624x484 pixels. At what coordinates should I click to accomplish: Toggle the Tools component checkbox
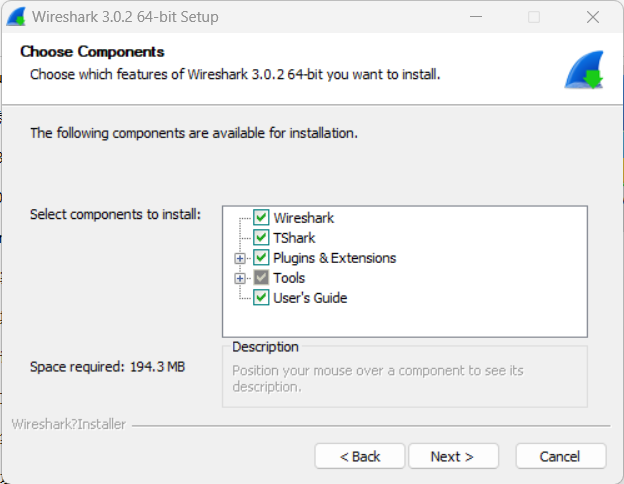click(x=261, y=278)
